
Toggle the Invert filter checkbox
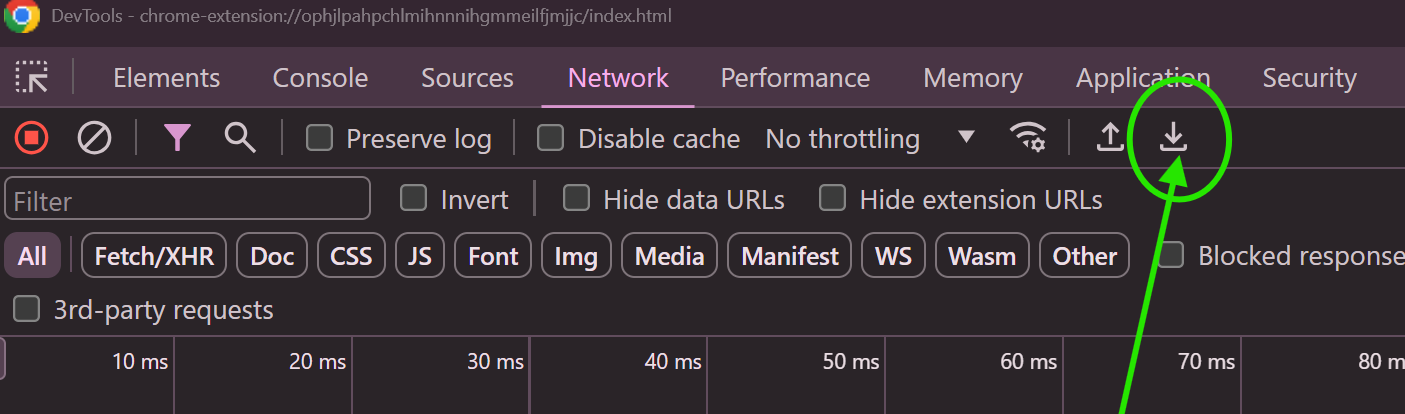[x=413, y=199]
